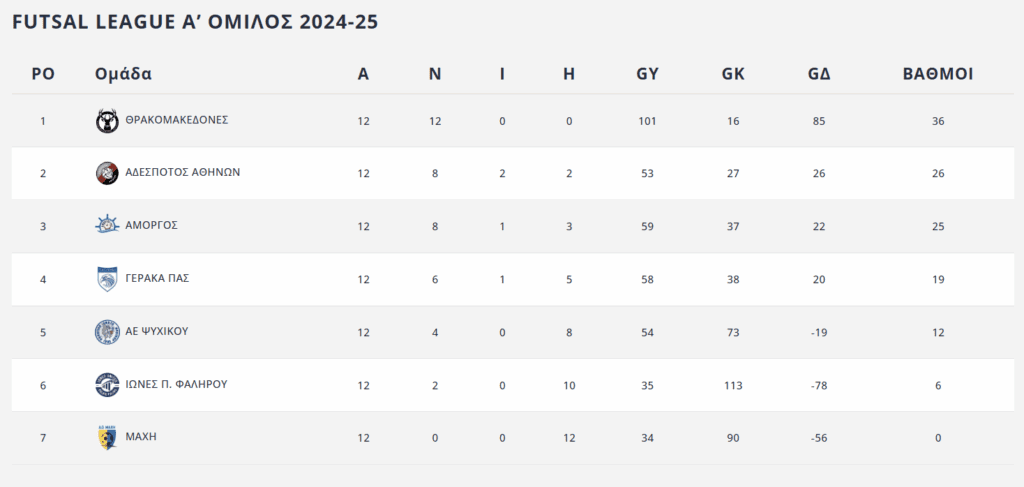Screen dimensions: 1024x487
Task: Sort by the GY column header
Action: point(647,74)
